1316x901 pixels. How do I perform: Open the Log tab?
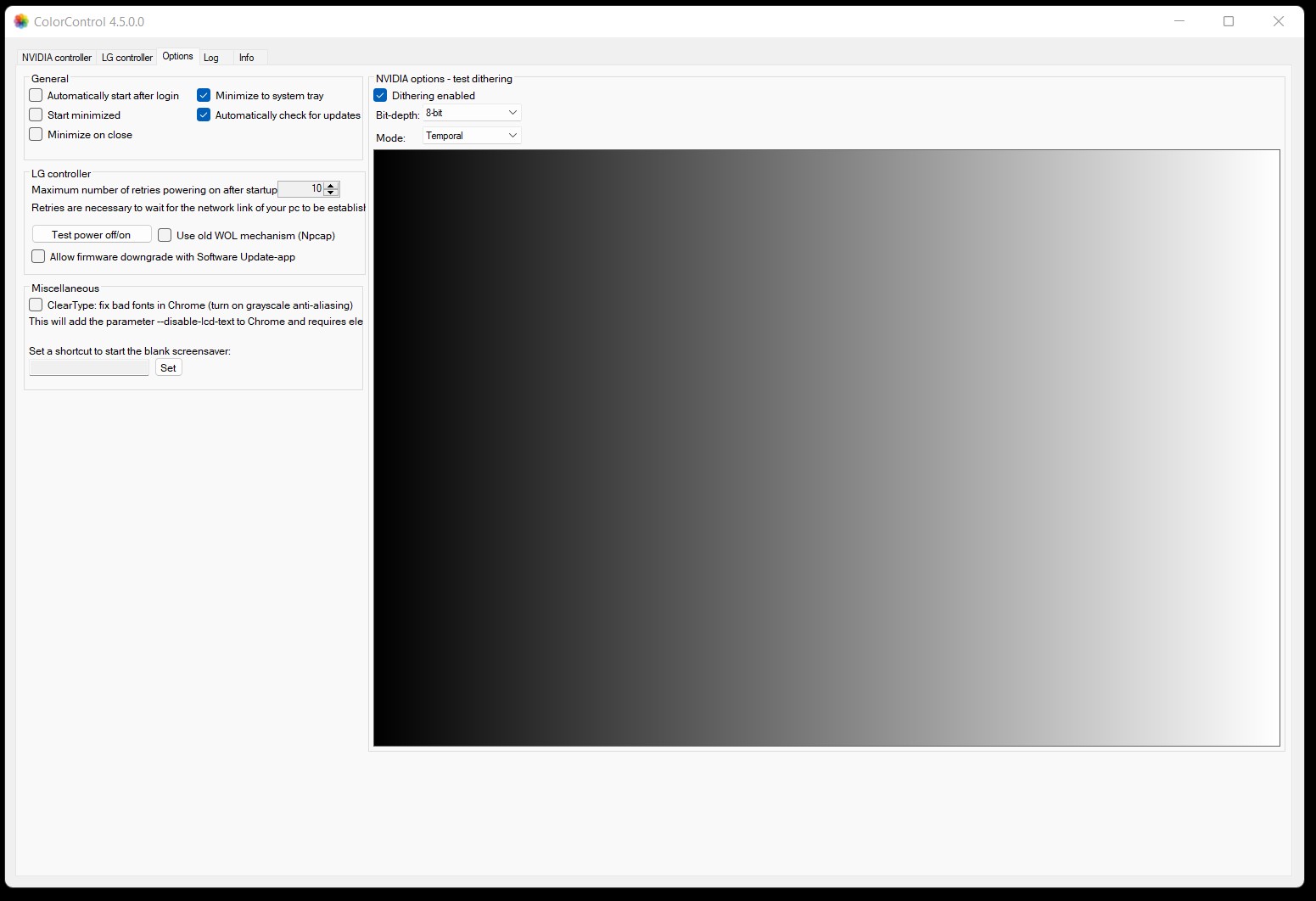[x=211, y=58]
